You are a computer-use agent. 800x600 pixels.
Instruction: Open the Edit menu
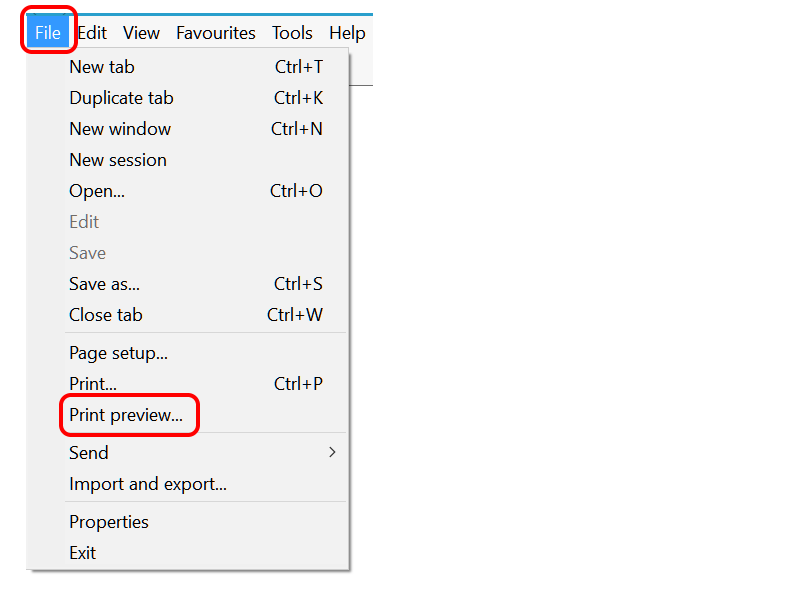click(92, 32)
